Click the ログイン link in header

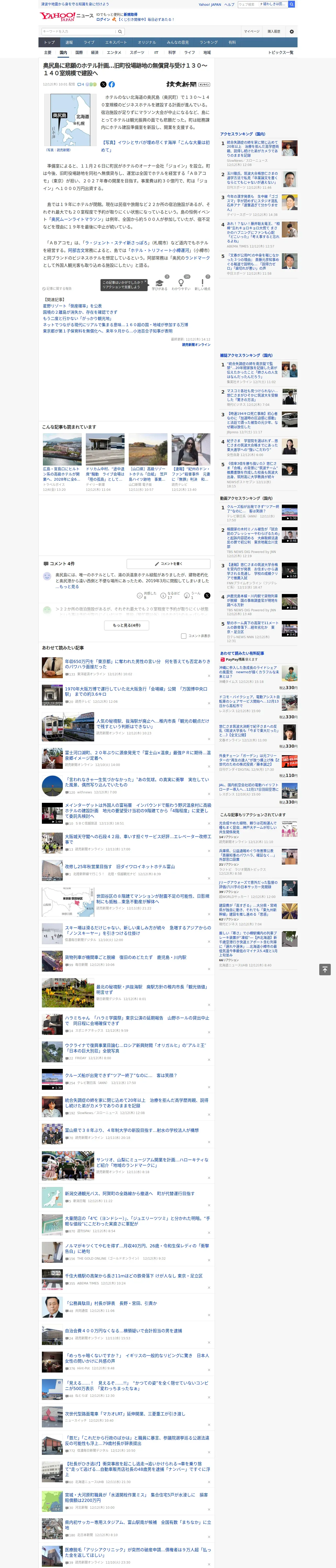103,20
